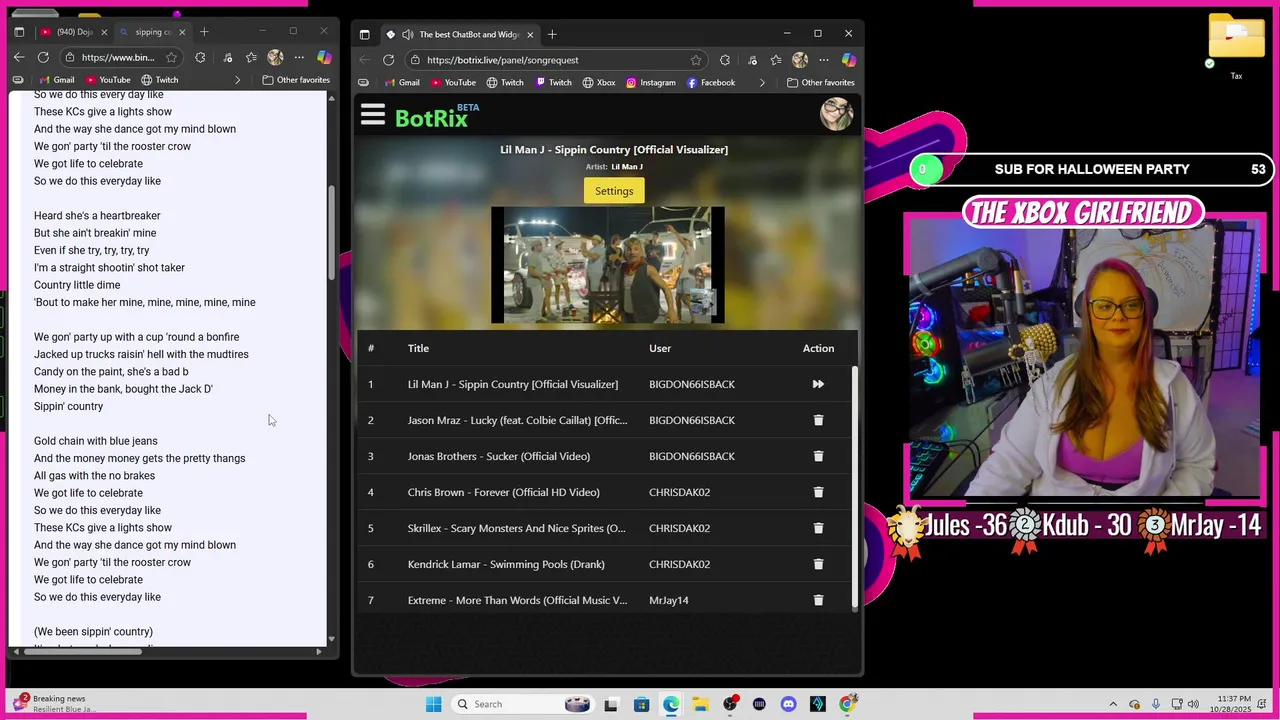
Task: Open Microsoft Store from the taskbar
Action: (641, 704)
